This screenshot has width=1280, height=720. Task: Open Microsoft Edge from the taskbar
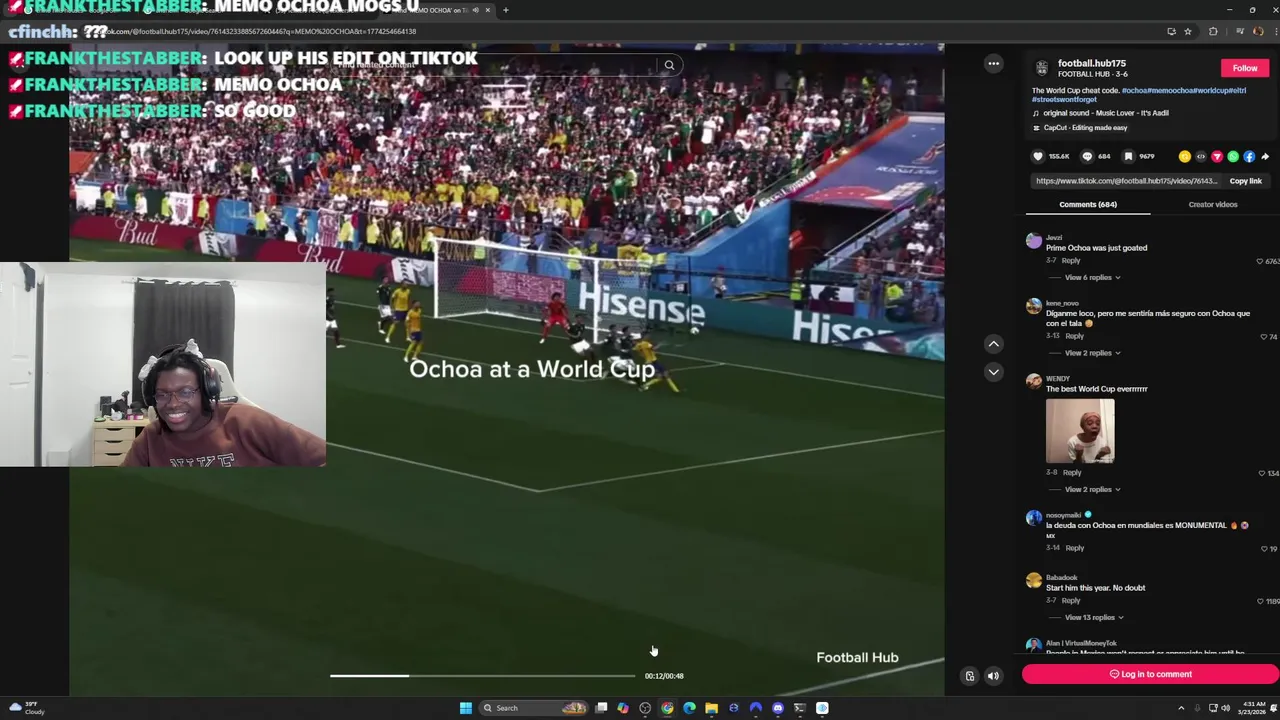689,708
